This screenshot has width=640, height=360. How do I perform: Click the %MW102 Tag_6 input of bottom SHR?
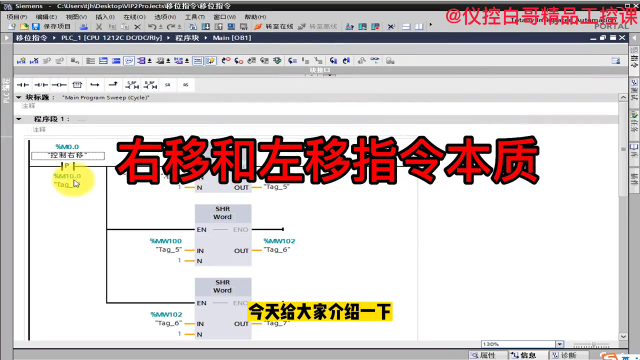pos(166,319)
